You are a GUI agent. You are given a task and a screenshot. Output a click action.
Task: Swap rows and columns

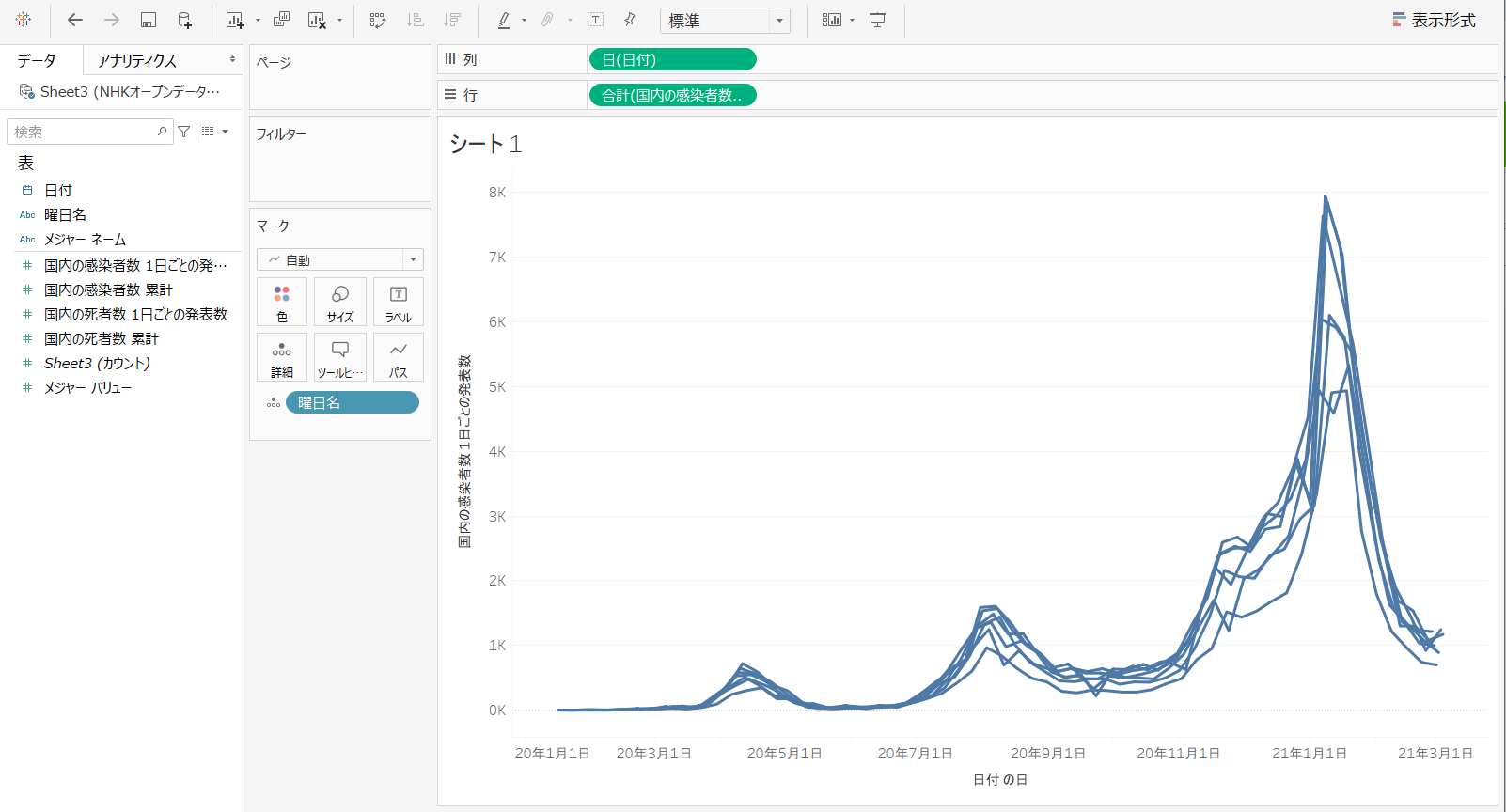[x=378, y=20]
